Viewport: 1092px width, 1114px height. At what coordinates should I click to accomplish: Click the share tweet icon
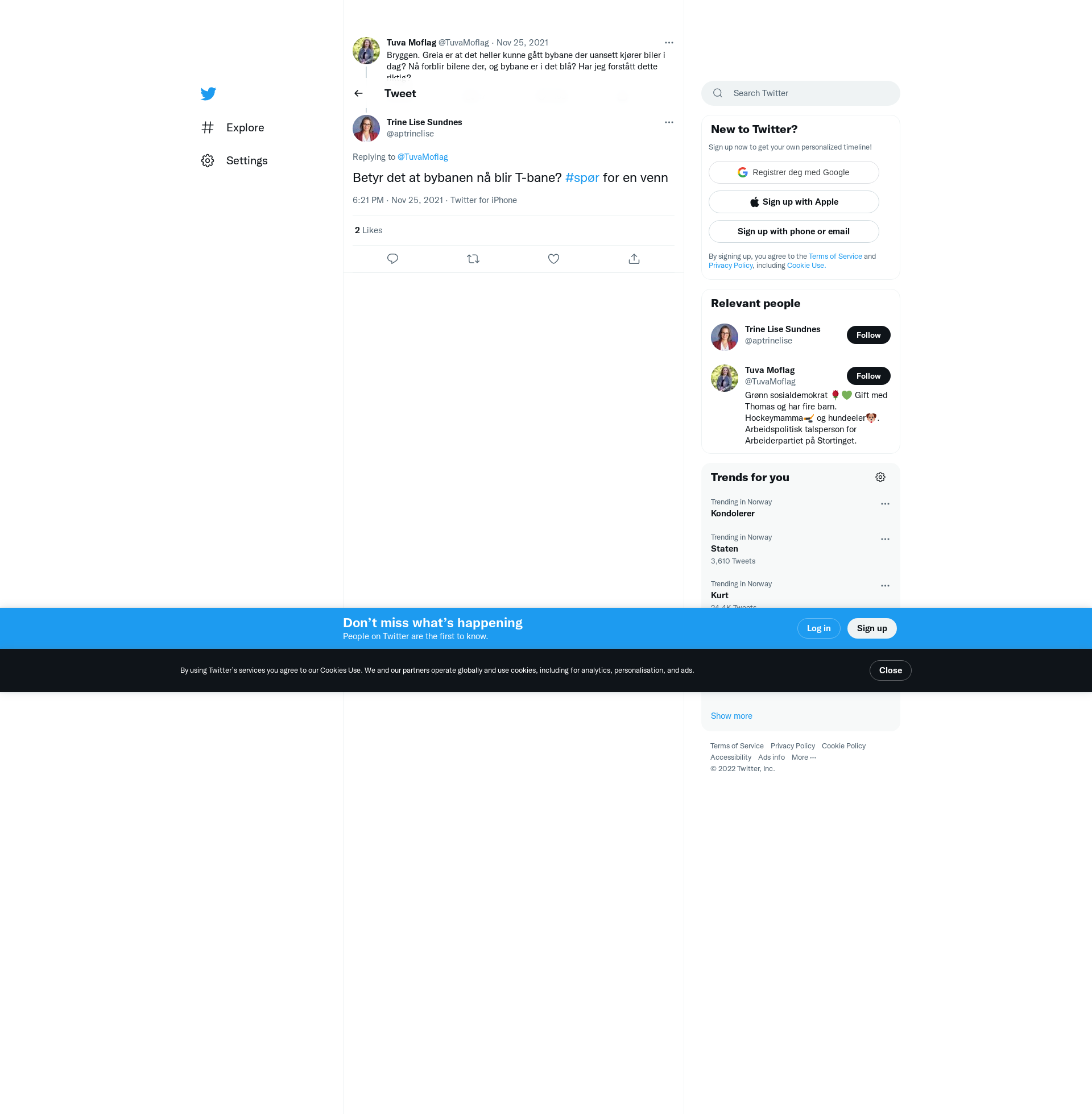[x=634, y=259]
